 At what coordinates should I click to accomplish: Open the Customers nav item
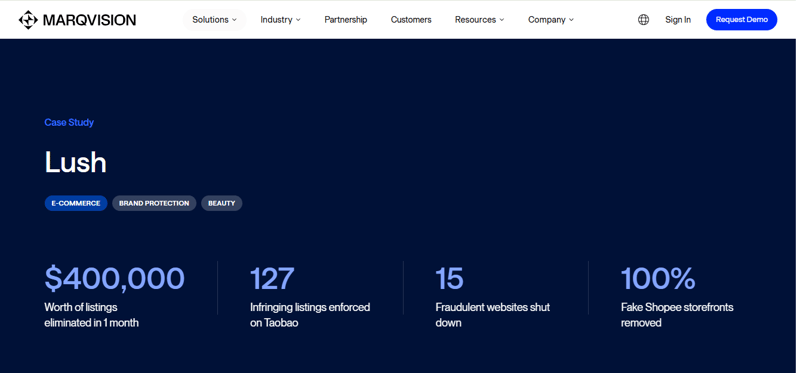pyautogui.click(x=411, y=20)
